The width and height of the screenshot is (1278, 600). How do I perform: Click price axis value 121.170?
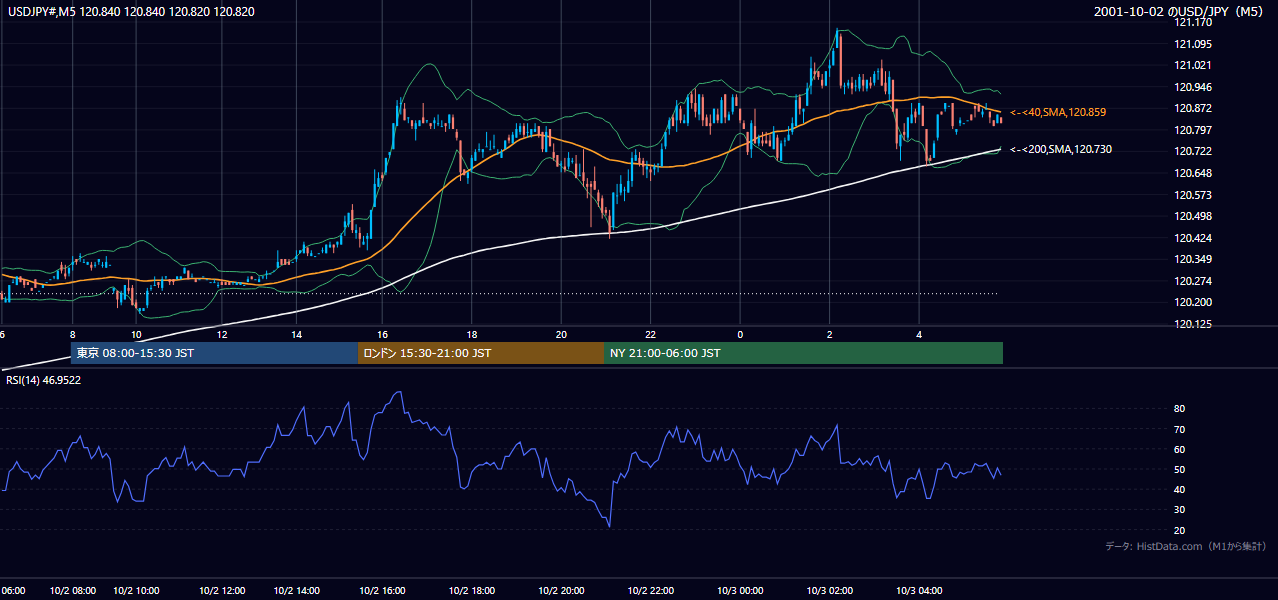click(1194, 22)
